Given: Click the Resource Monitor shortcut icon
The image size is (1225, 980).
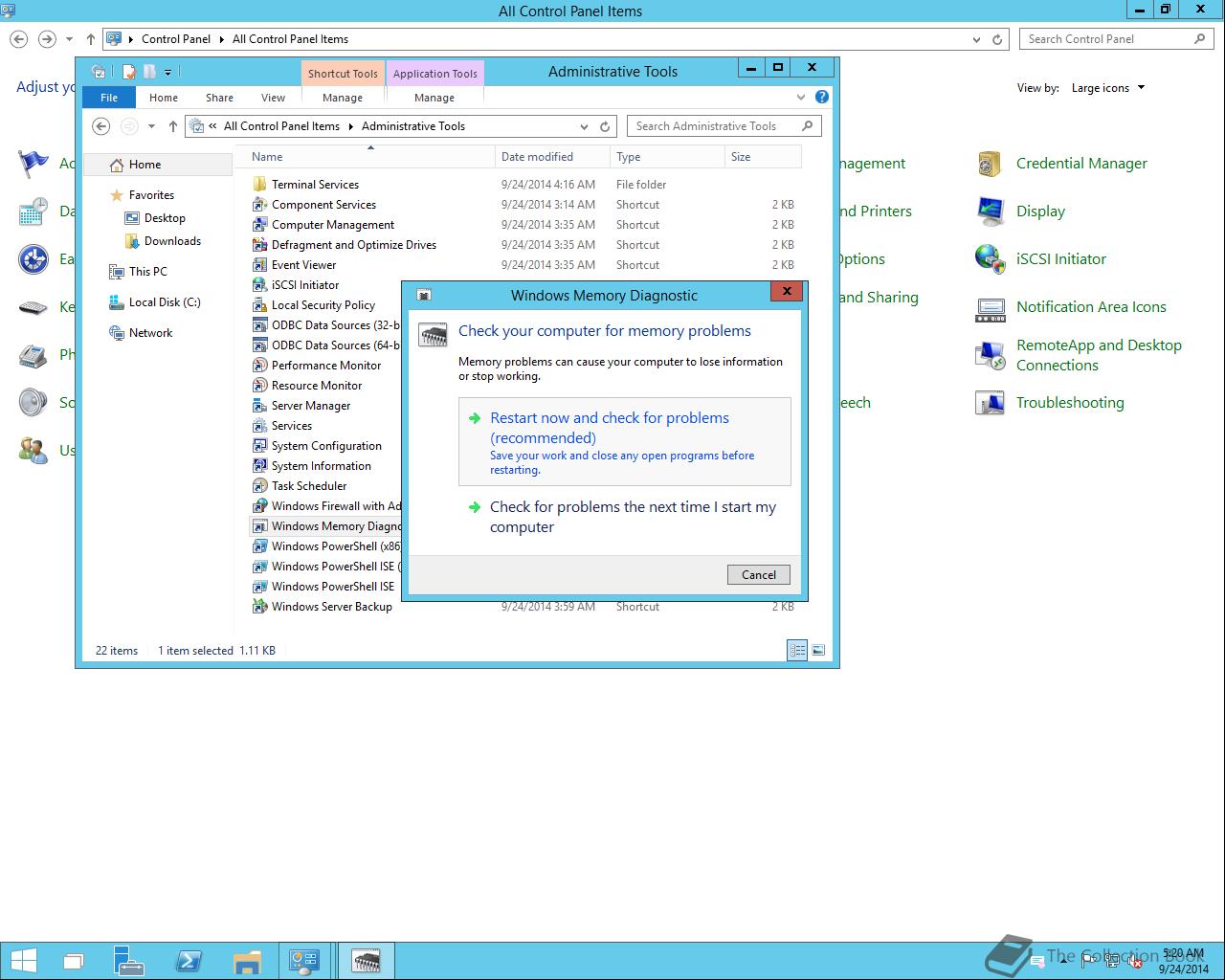Looking at the screenshot, I should point(259,386).
